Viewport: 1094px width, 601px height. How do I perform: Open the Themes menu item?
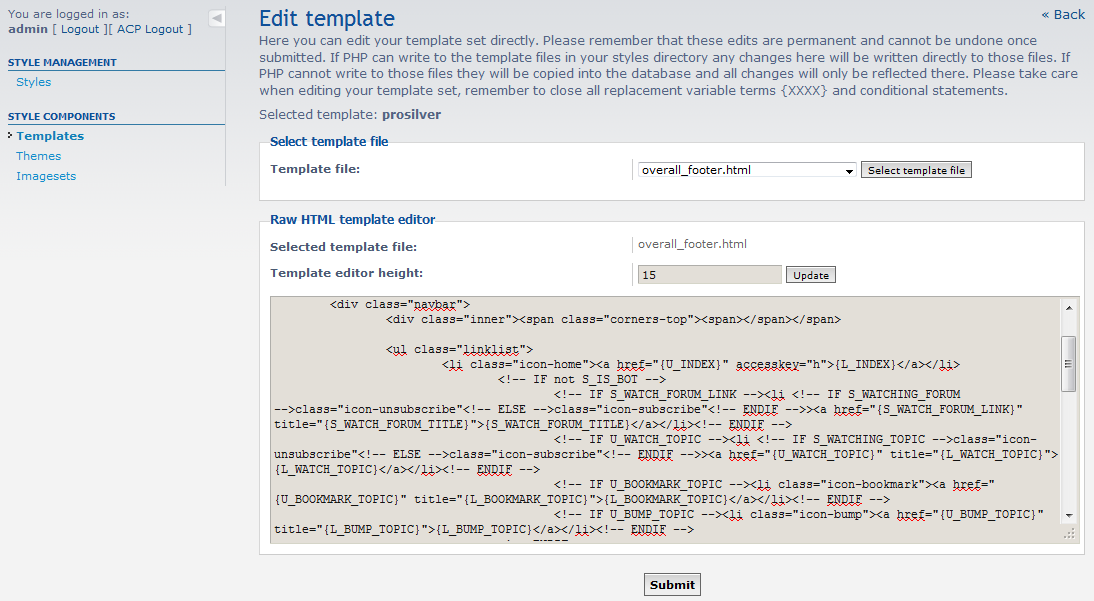38,156
